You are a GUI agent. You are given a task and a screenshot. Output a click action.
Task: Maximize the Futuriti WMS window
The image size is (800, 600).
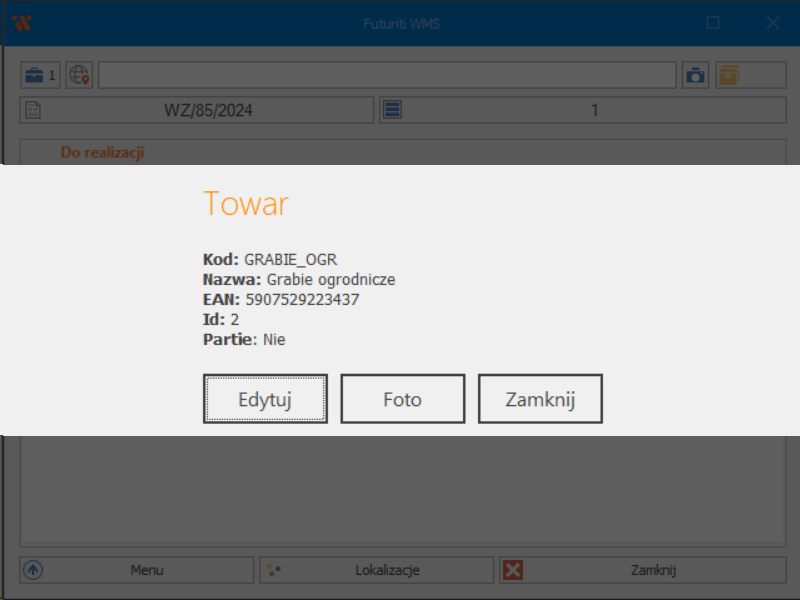tap(713, 23)
